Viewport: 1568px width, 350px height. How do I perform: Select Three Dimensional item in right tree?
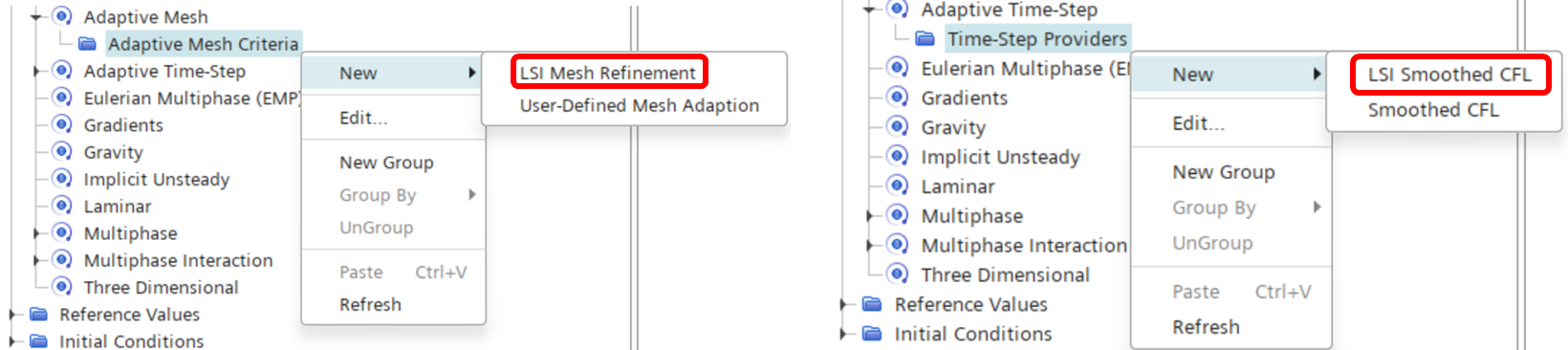pyautogui.click(x=1005, y=274)
